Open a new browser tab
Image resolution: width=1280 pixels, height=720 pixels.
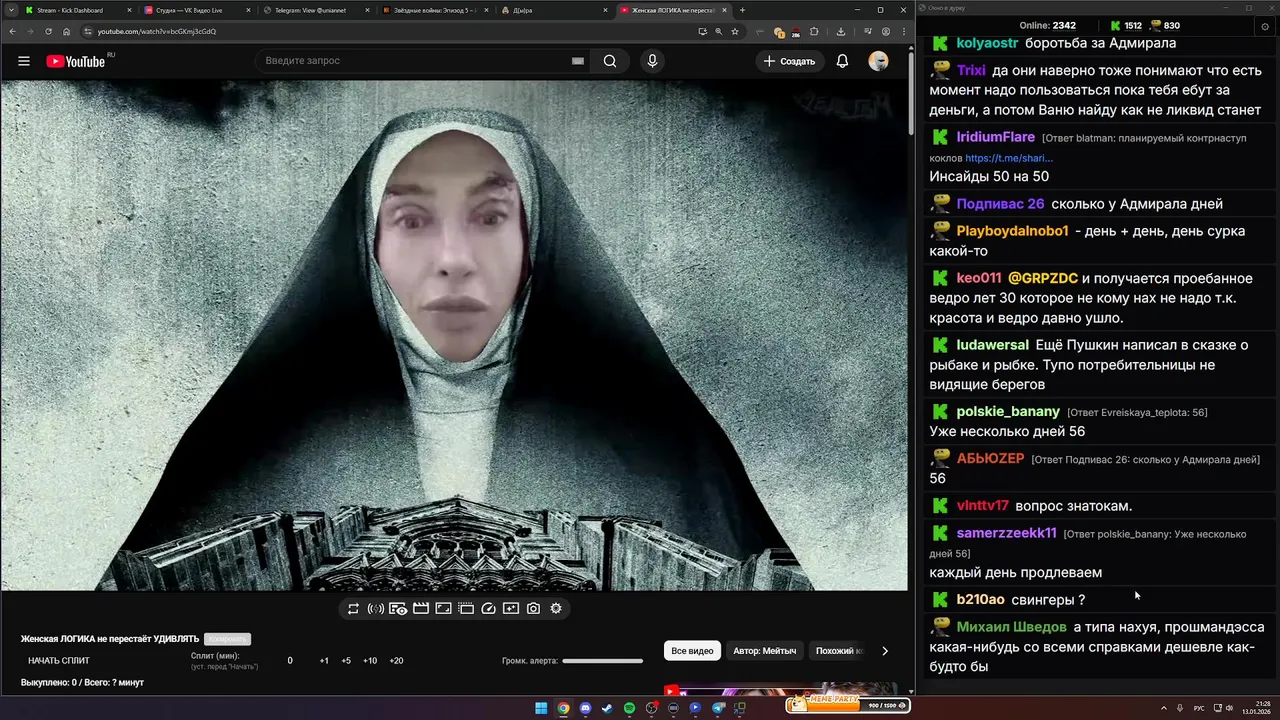[x=742, y=10]
